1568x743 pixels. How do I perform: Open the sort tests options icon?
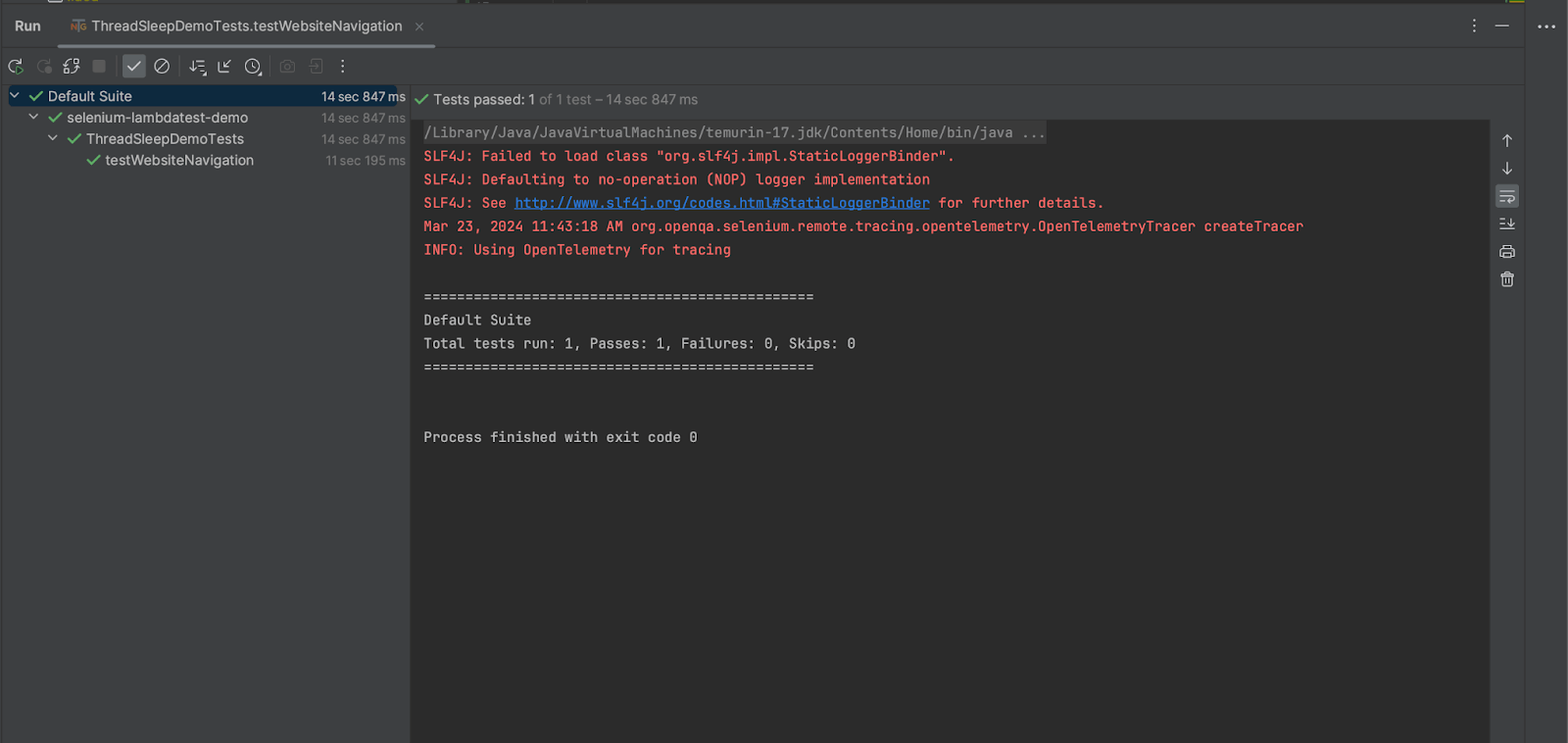(x=197, y=67)
